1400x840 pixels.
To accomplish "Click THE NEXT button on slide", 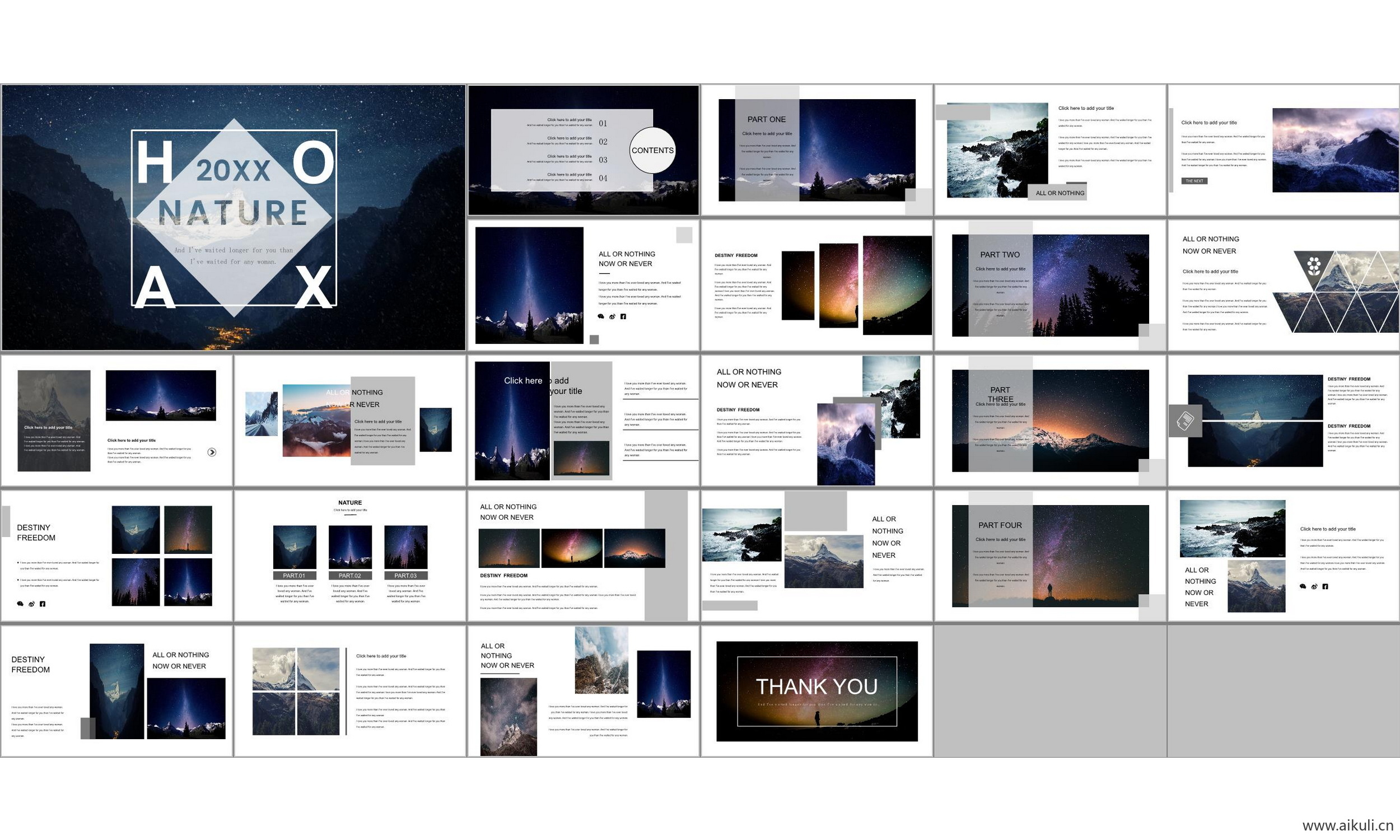I will click(1194, 180).
